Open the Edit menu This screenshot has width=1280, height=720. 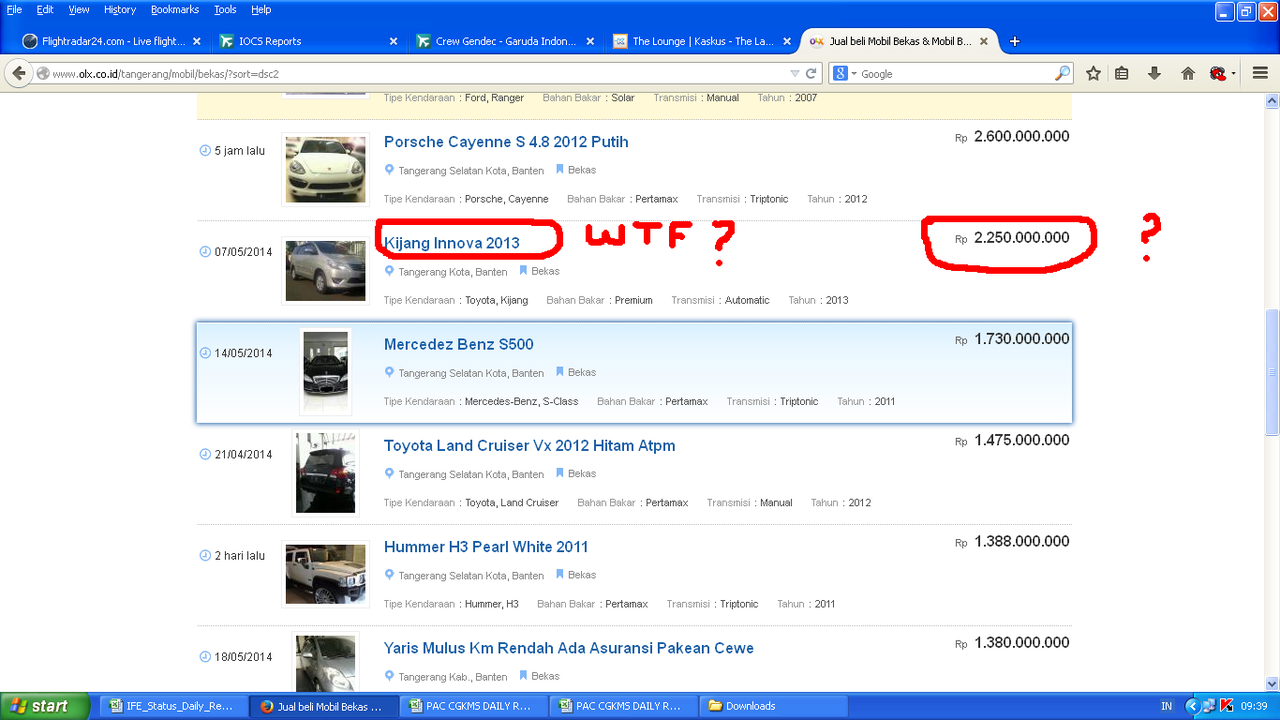click(x=45, y=9)
